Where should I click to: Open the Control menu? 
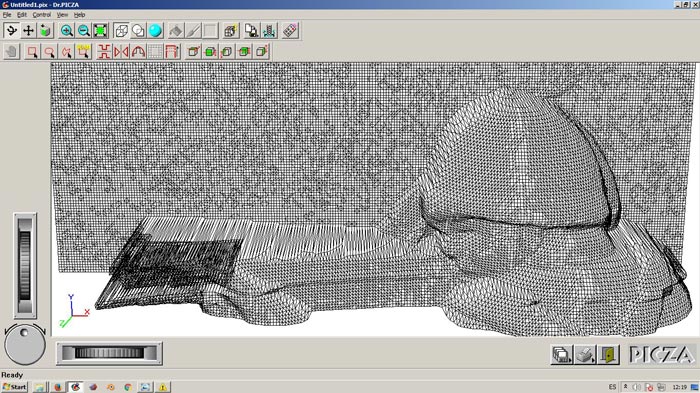(42, 15)
